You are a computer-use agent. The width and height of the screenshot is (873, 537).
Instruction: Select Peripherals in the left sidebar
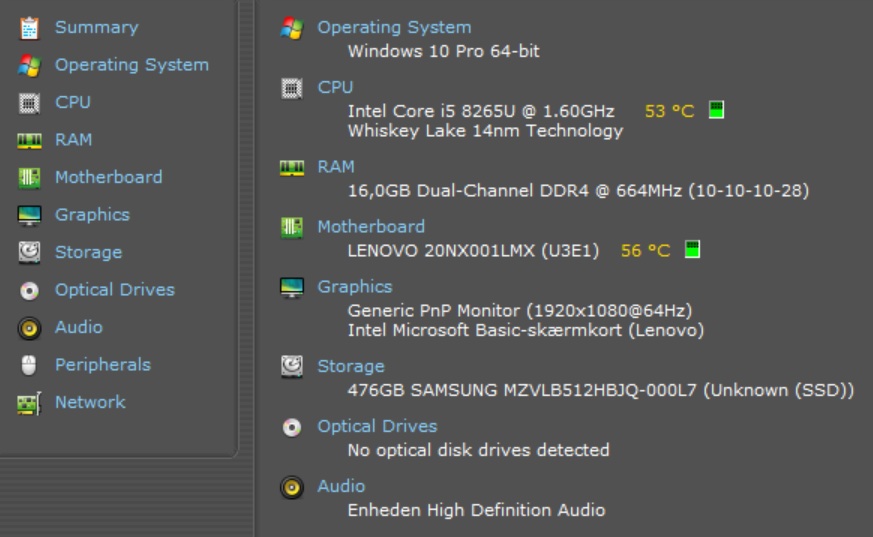(102, 365)
